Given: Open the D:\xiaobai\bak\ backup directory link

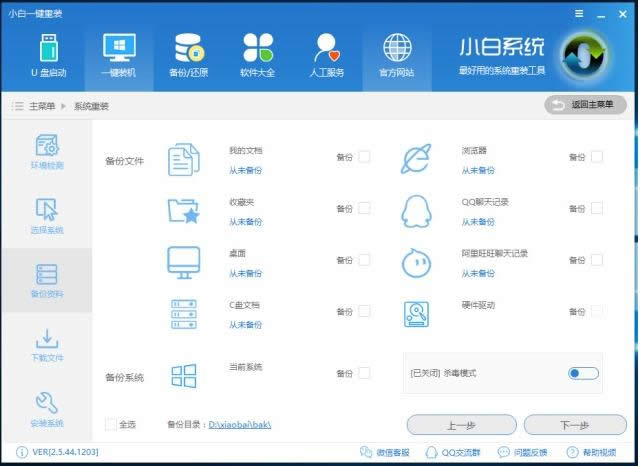Looking at the screenshot, I should (x=240, y=425).
